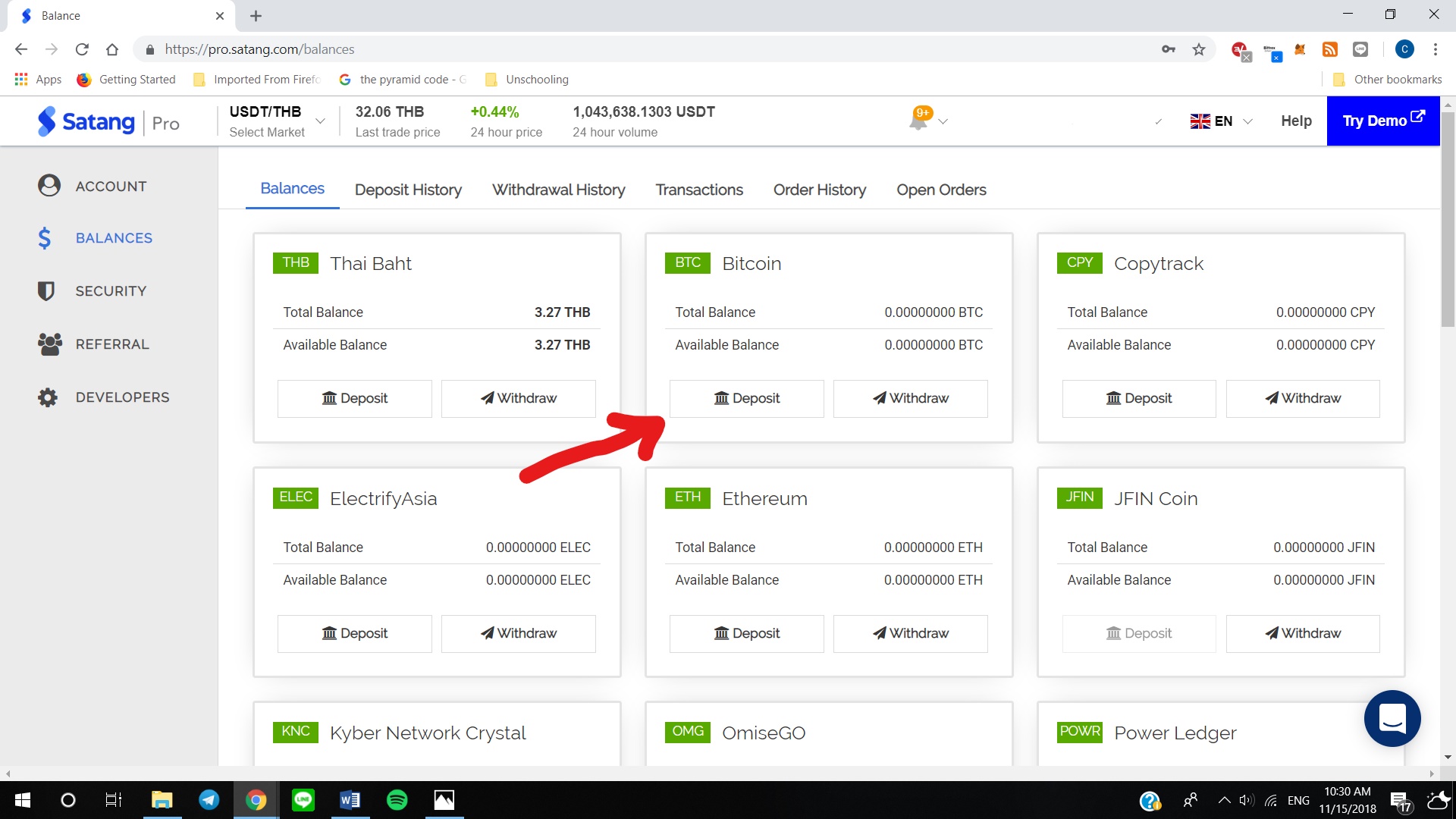Expand the USDT/THB market selector

320,121
